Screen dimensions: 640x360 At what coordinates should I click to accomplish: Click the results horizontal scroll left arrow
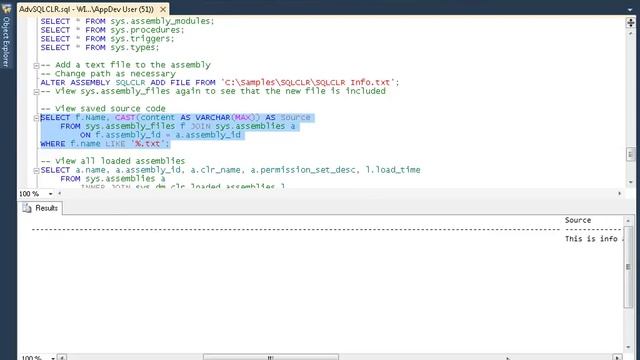62,357
